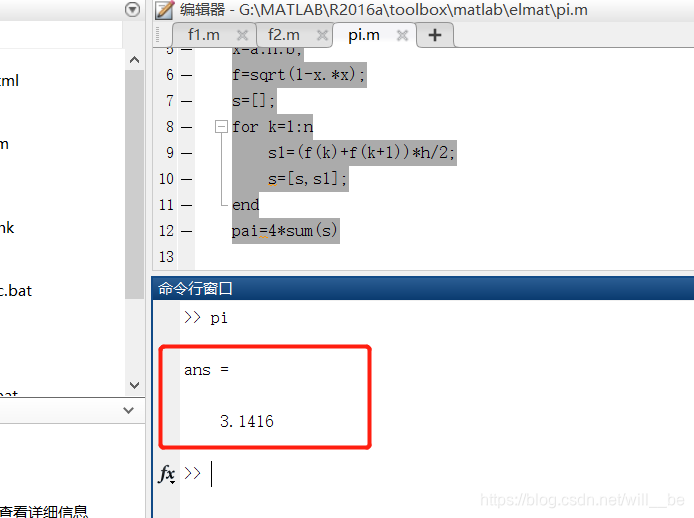694x518 pixels.
Task: Switch to the f1.m editor tab
Action: [x=204, y=35]
